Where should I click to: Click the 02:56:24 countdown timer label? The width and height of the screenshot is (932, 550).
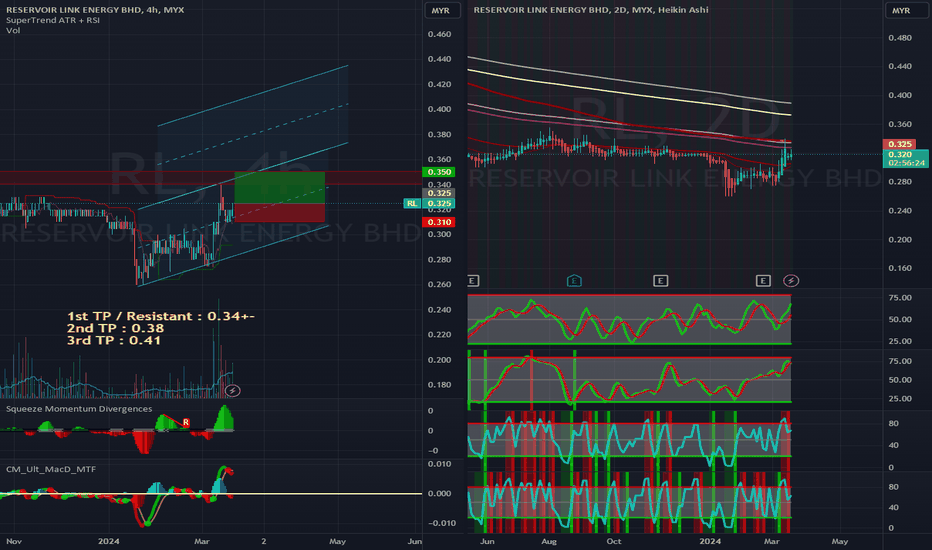coord(906,163)
